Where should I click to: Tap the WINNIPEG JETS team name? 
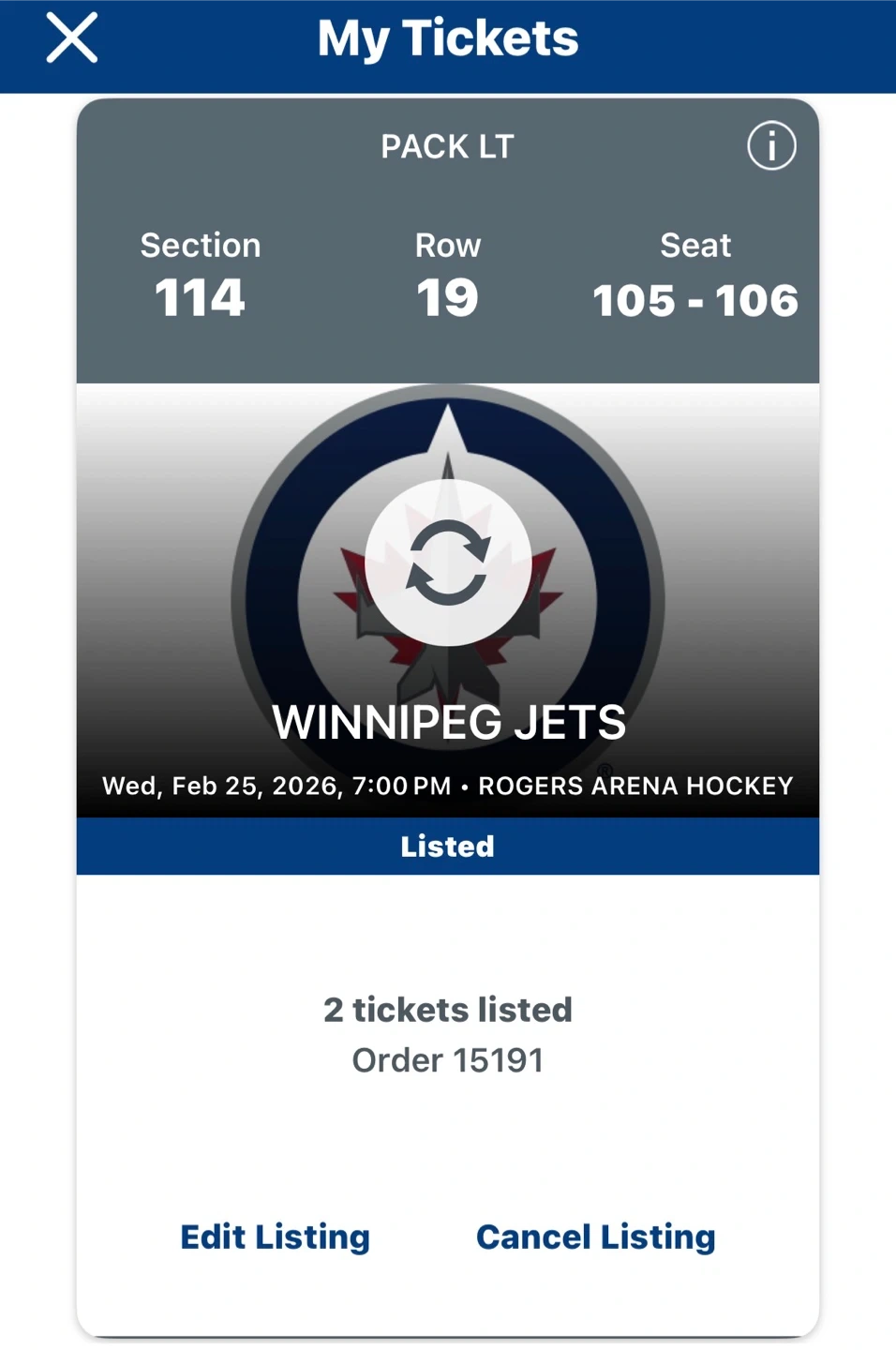[448, 722]
